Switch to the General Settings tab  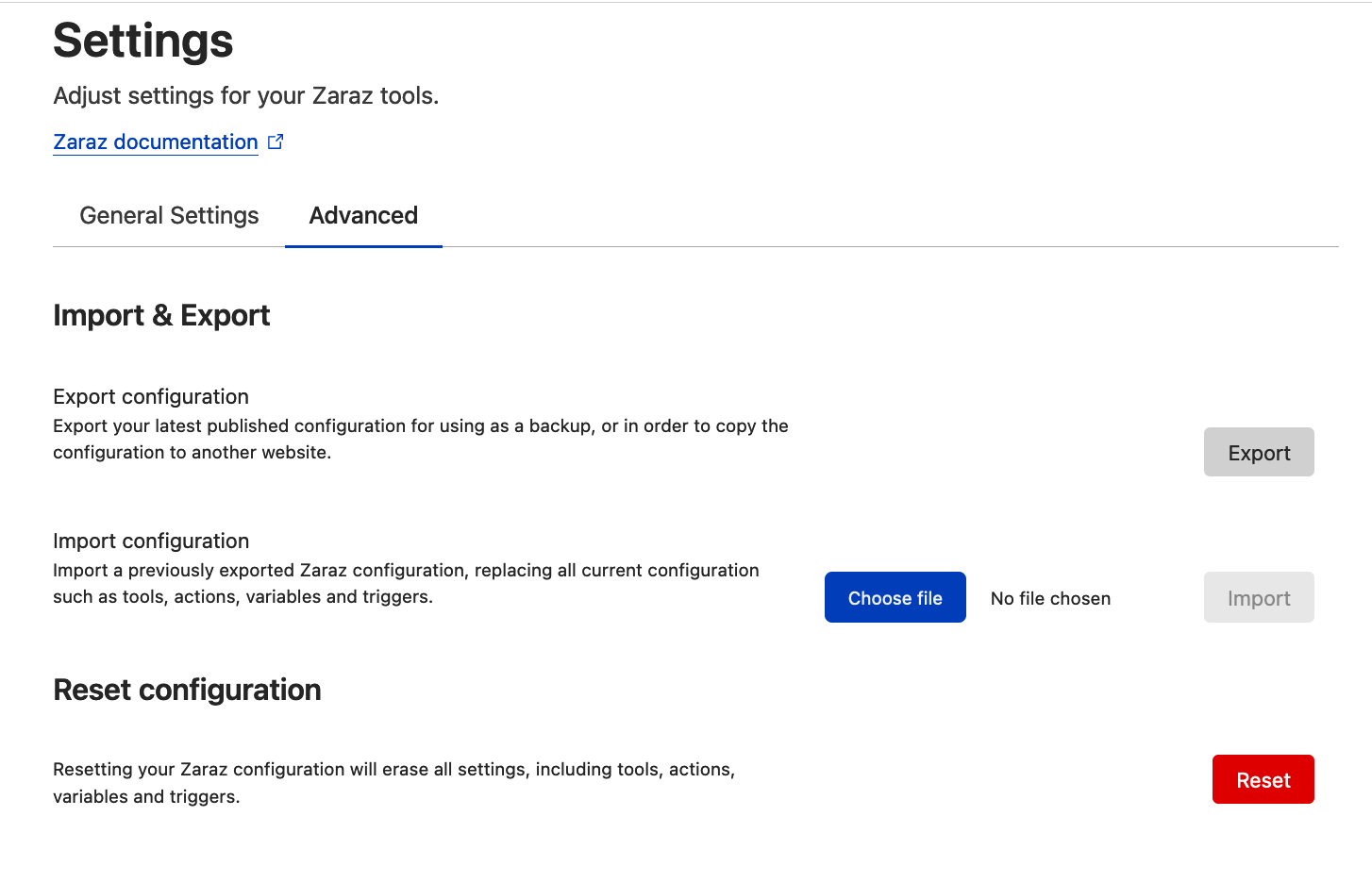coord(168,215)
